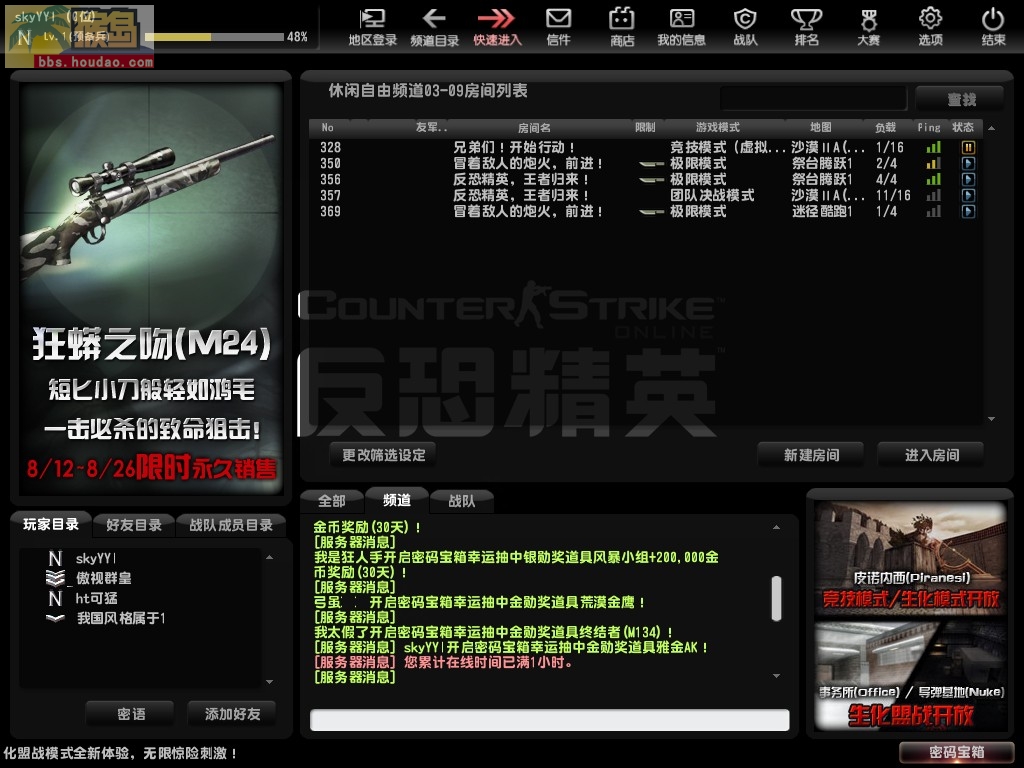Open the 排名 ranking trophy icon

(x=807, y=27)
